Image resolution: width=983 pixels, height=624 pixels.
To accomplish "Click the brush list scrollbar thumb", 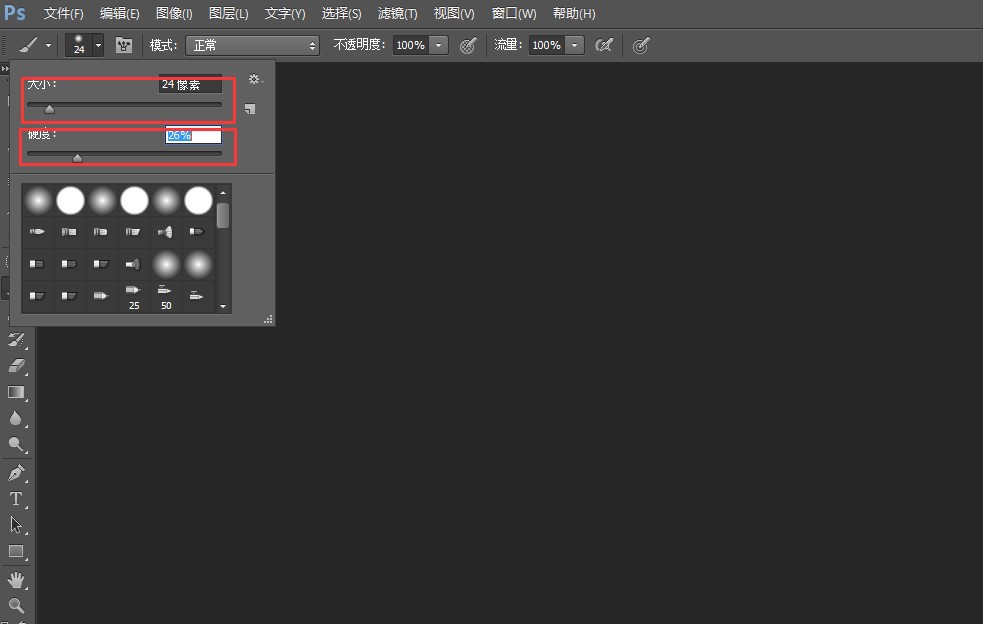I will coord(223,215).
